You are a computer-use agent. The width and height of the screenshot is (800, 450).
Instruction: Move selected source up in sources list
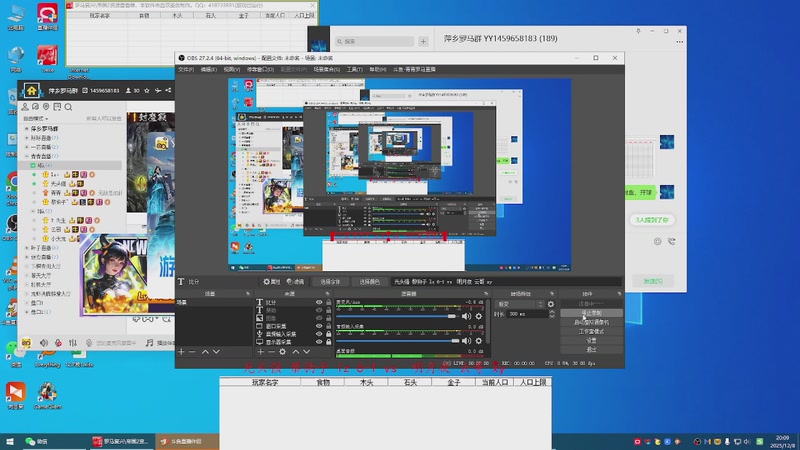tap(295, 352)
